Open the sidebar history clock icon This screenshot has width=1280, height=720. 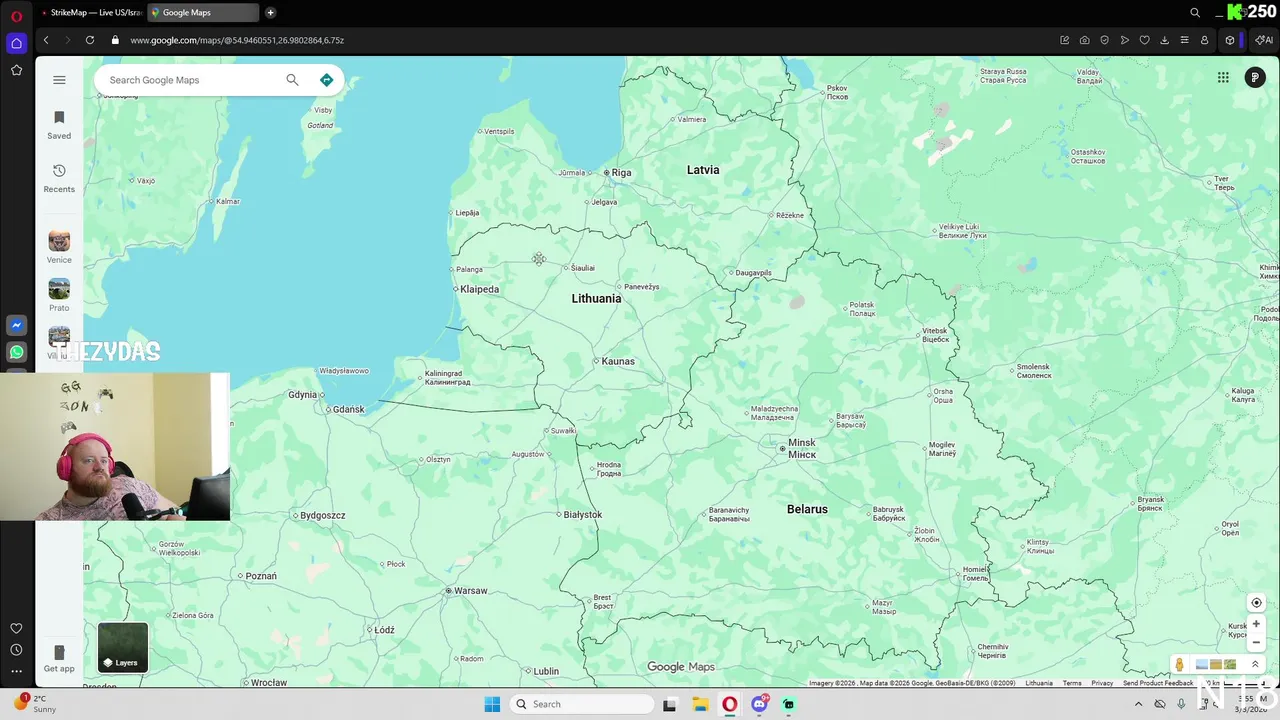click(x=16, y=650)
